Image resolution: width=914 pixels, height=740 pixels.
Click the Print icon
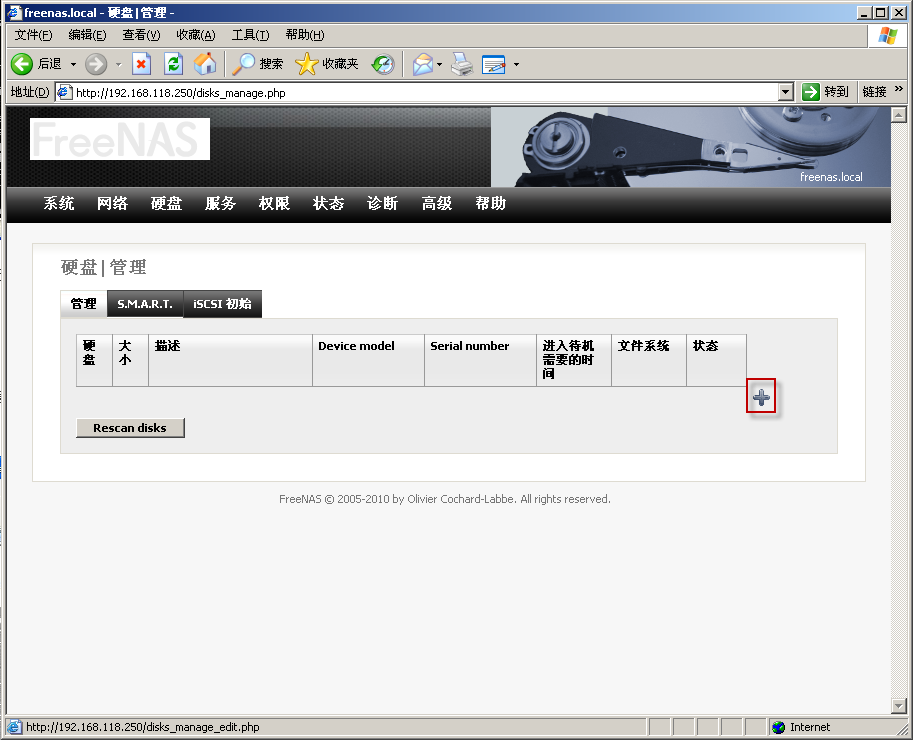coord(463,64)
